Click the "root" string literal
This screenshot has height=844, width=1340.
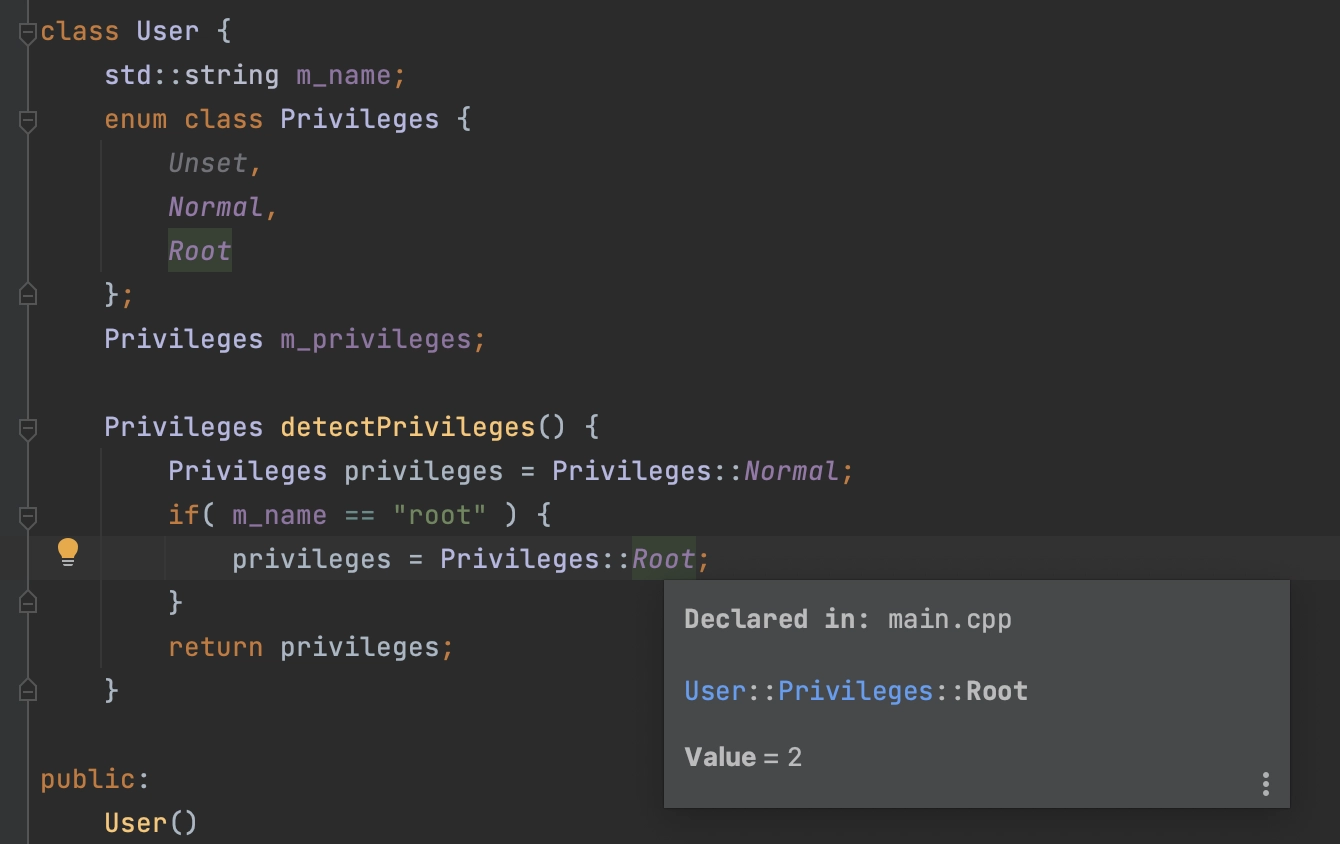(439, 515)
